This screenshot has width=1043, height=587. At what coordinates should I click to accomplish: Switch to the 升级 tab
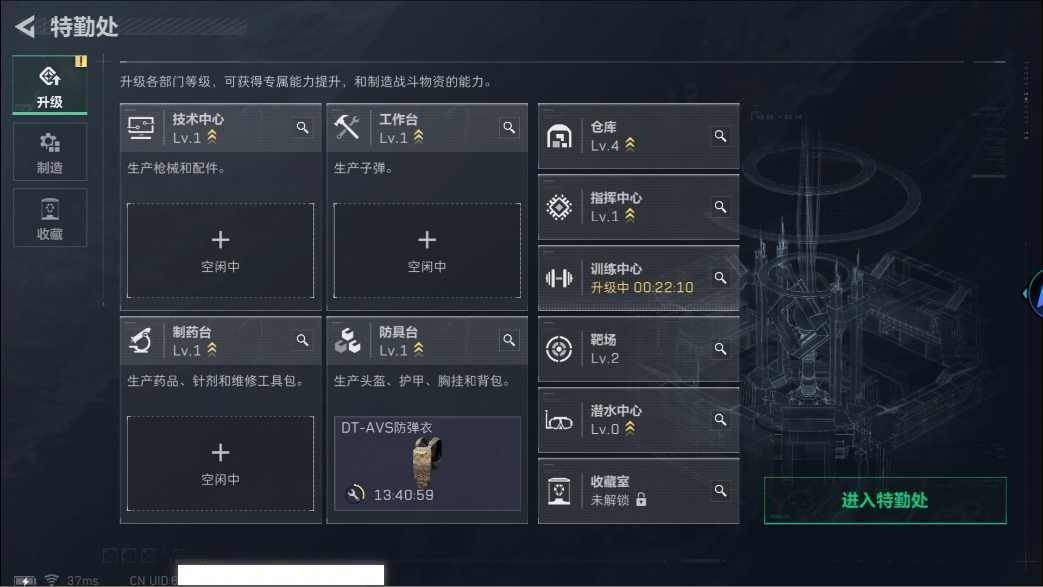click(x=50, y=85)
